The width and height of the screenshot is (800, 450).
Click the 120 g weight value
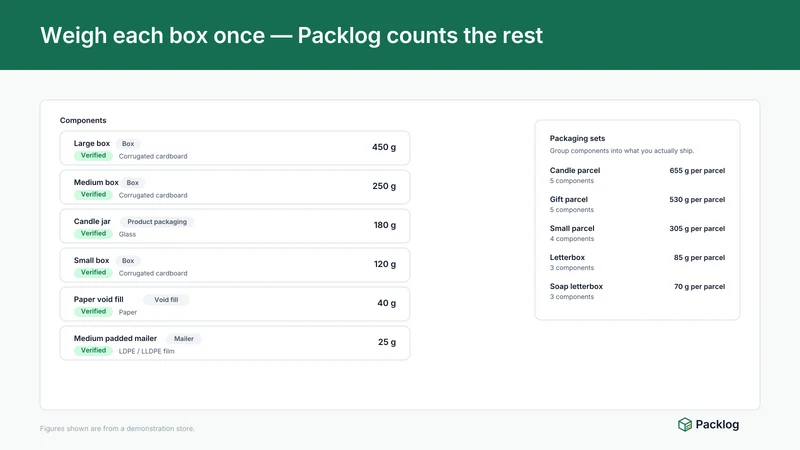(x=385, y=264)
